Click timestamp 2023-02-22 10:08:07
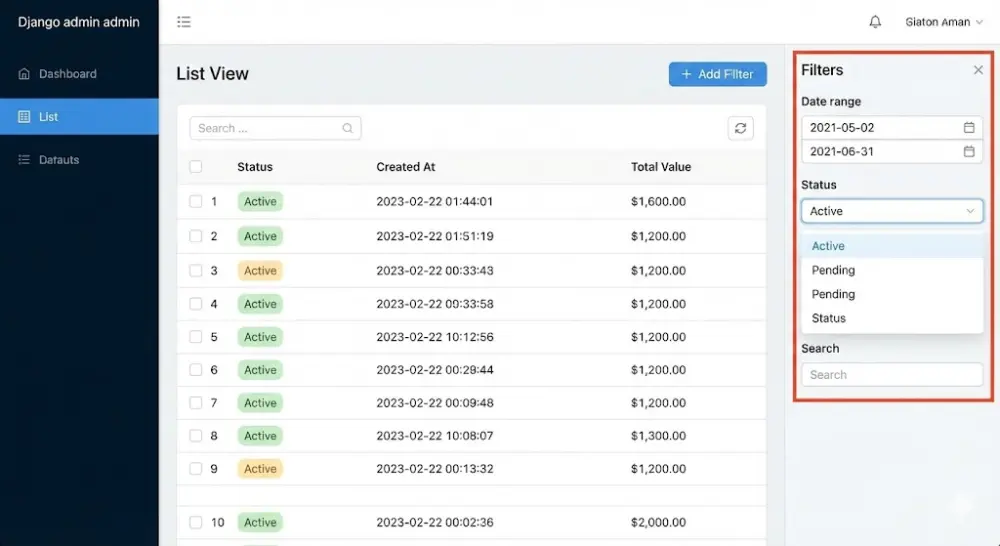Screen dimensions: 1000x546 434,436
